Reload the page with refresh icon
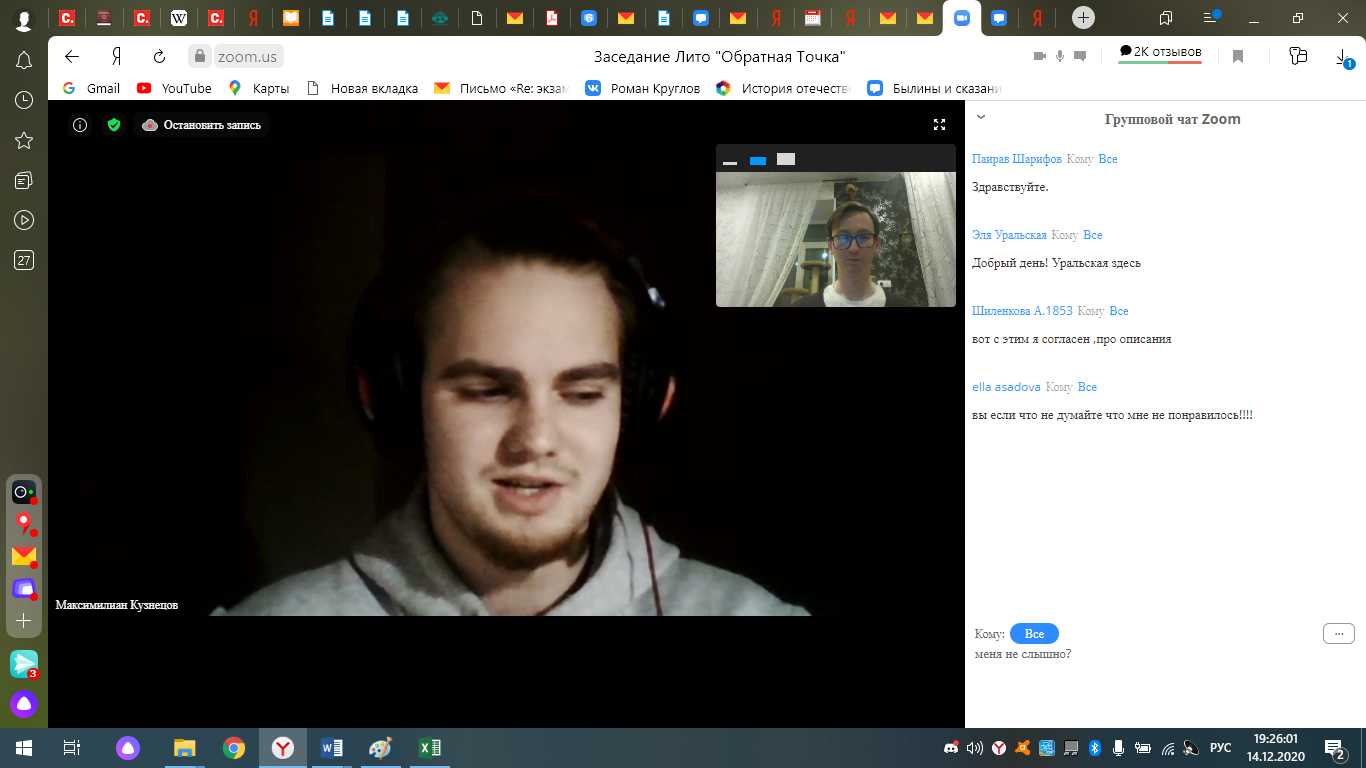The image size is (1366, 768). point(159,56)
